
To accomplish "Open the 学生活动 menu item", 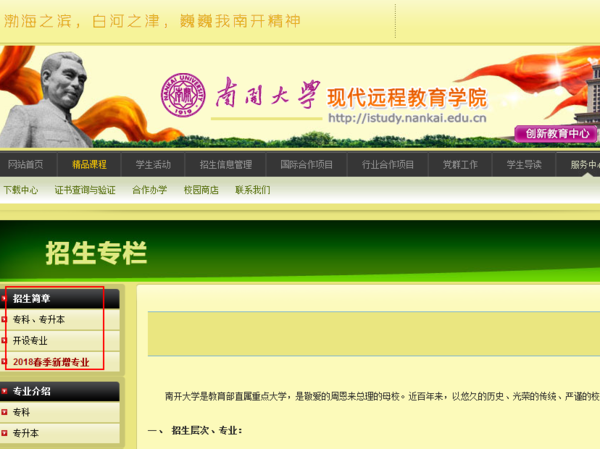I will click(x=153, y=165).
